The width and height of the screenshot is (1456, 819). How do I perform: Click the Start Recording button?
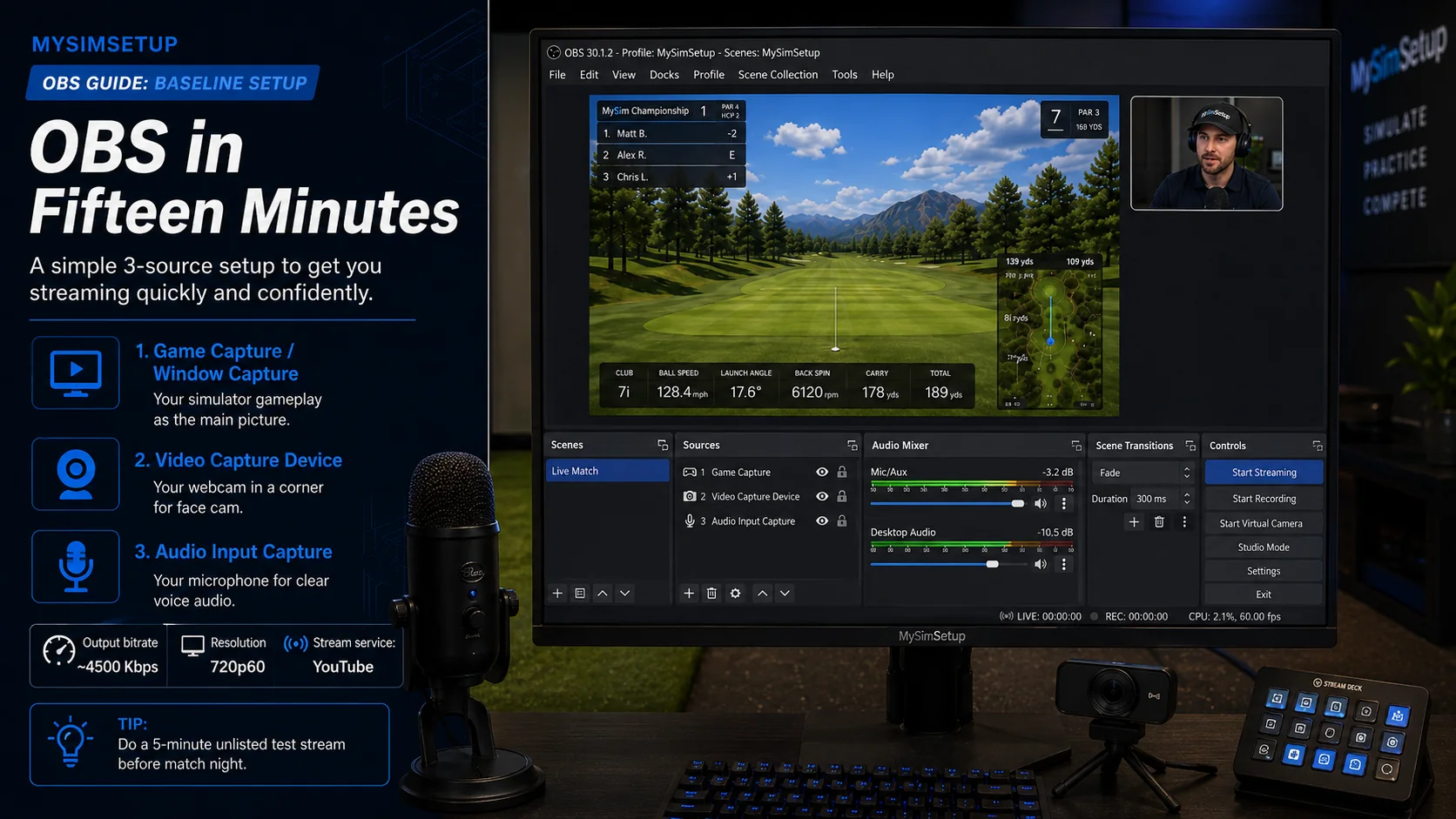tap(1264, 499)
